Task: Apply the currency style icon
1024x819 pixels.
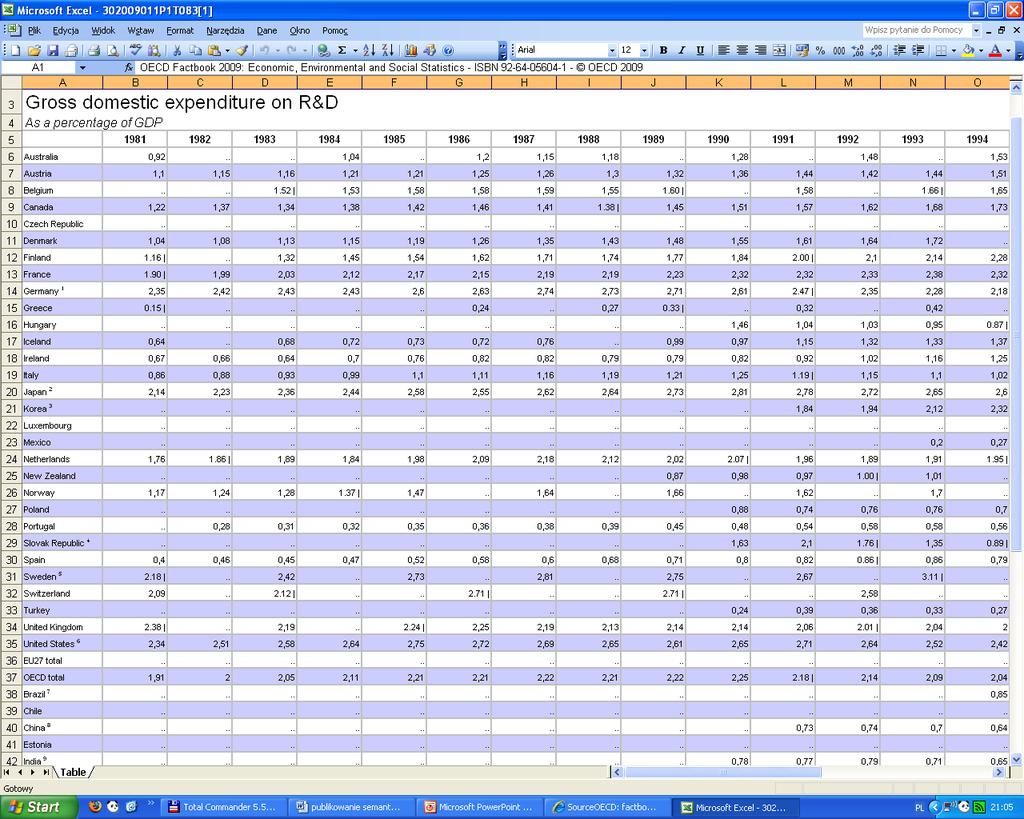Action: point(802,50)
